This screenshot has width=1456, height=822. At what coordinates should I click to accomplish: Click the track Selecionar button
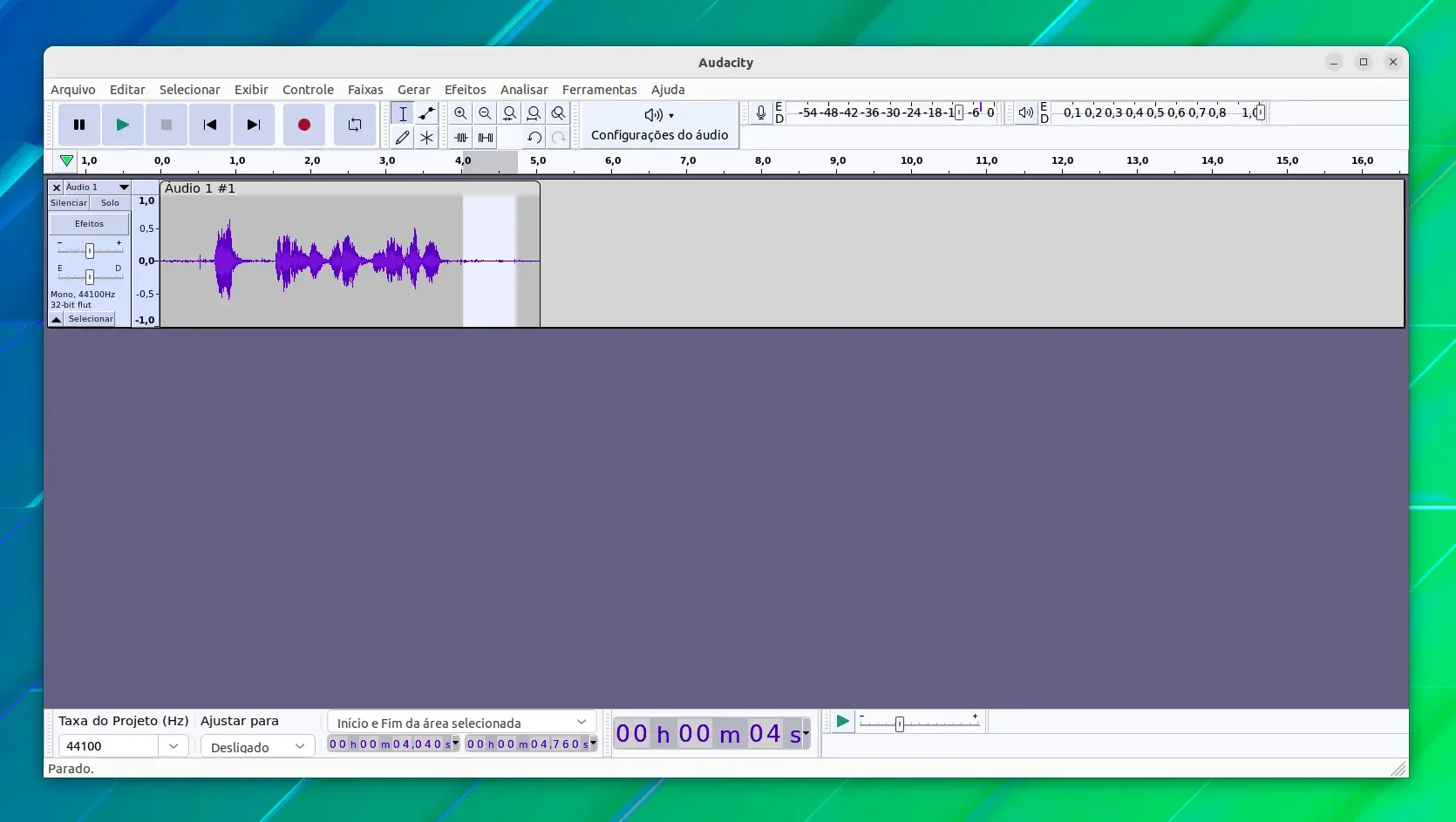tap(91, 319)
